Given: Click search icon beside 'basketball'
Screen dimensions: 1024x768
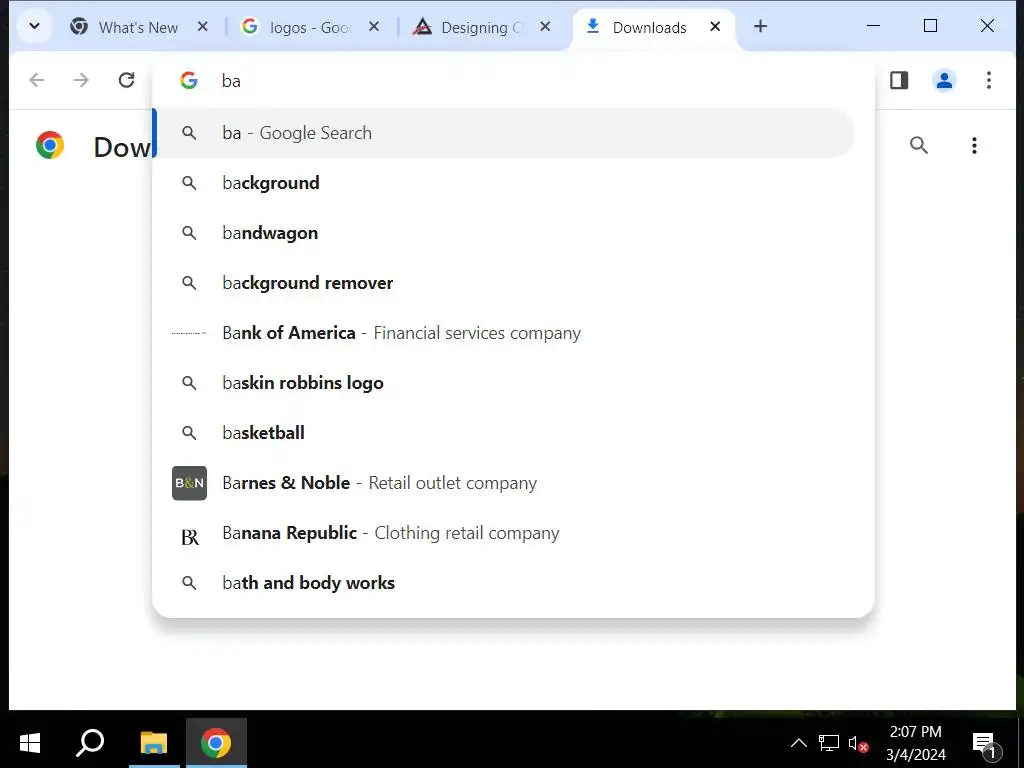Looking at the screenshot, I should point(189,433).
